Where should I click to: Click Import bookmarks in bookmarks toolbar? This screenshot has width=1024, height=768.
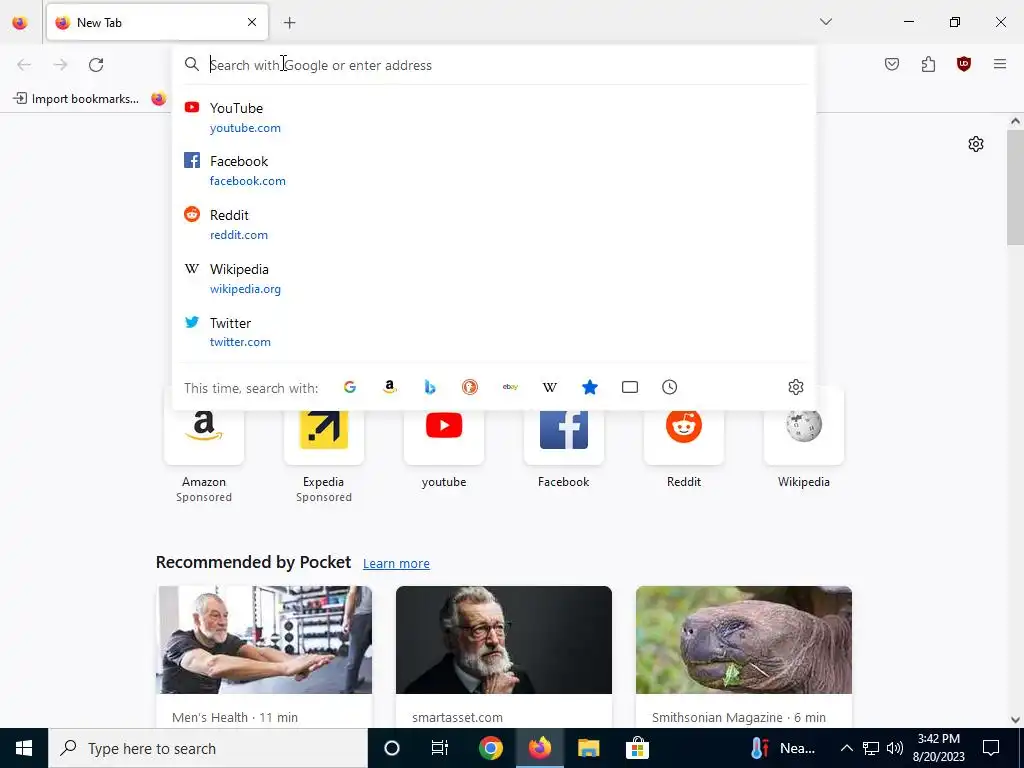coord(76,99)
